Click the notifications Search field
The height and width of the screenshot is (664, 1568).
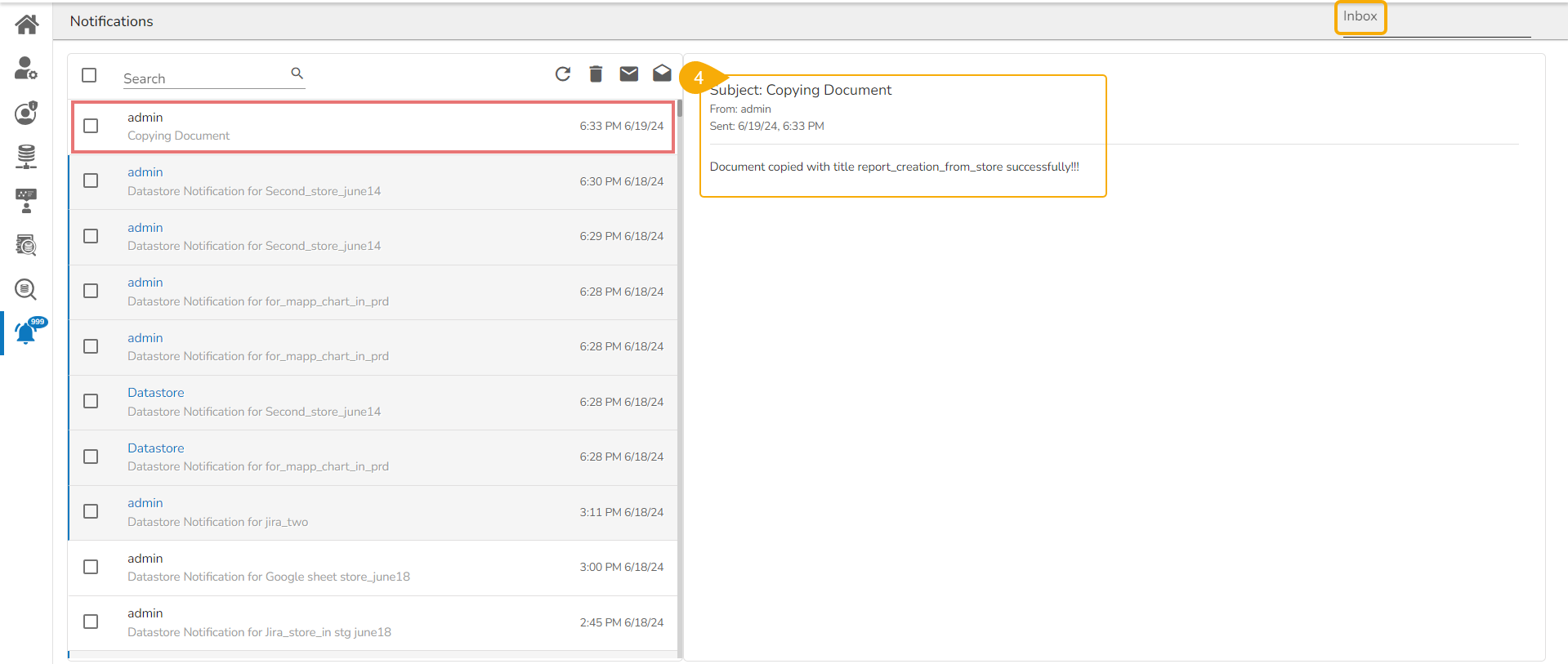(204, 78)
